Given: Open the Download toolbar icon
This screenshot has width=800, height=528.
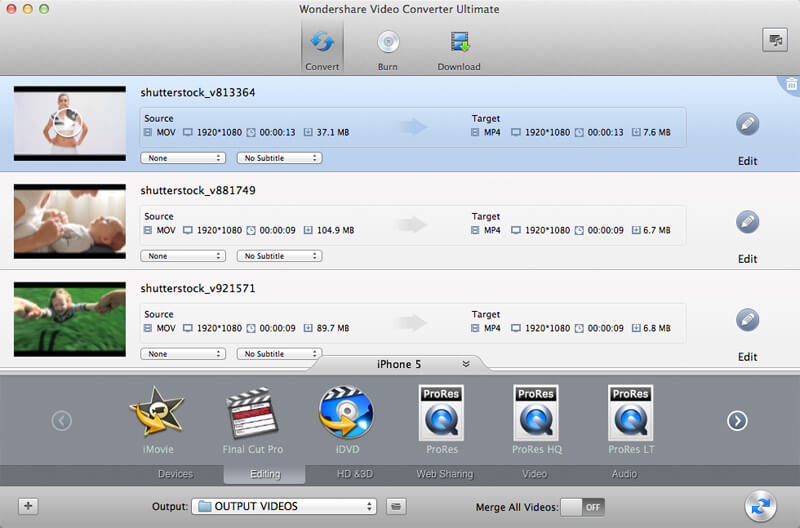Looking at the screenshot, I should coord(459,43).
